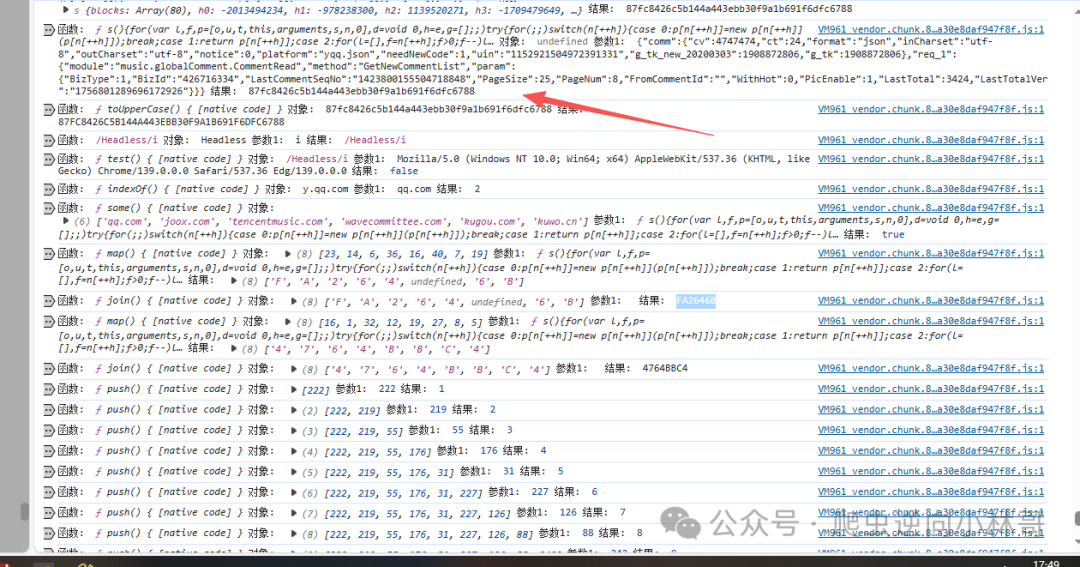Click the left vertical scrollbar thumb
Viewport: 1080px width, 567px height.
click(25, 511)
